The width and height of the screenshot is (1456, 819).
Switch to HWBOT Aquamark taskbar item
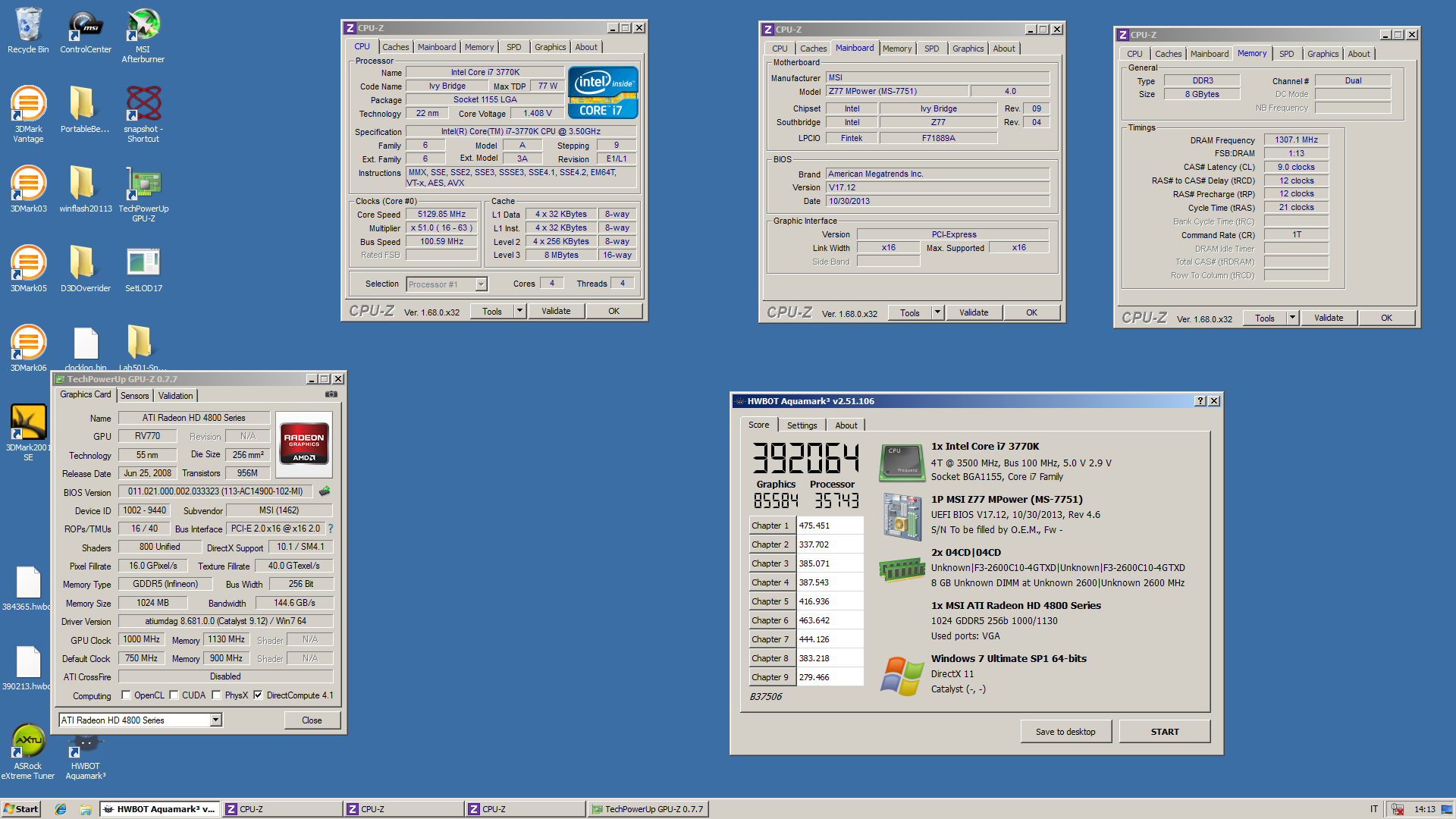(x=159, y=809)
